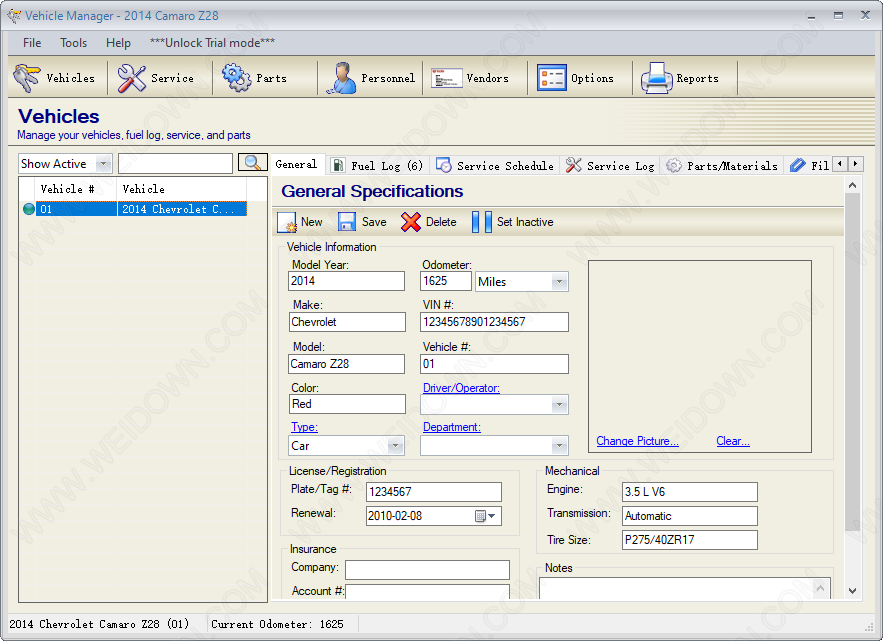The image size is (883, 641).
Task: Click the Tire Size field
Action: (690, 540)
